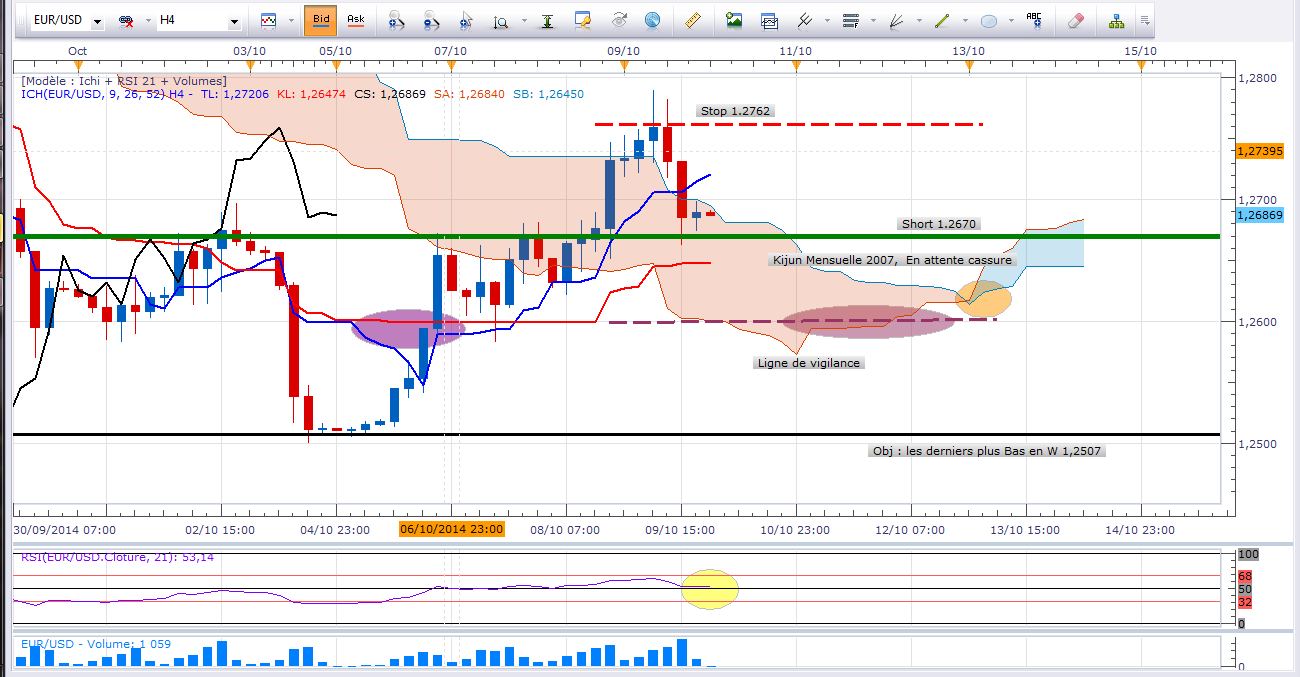Expand arrow next to chart type icon
1300x677 pixels.
click(290, 21)
